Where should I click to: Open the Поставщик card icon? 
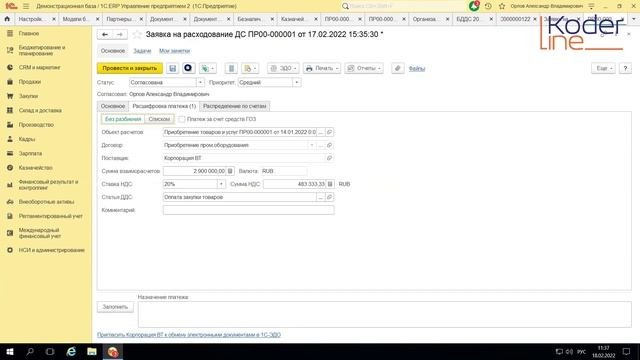(329, 158)
